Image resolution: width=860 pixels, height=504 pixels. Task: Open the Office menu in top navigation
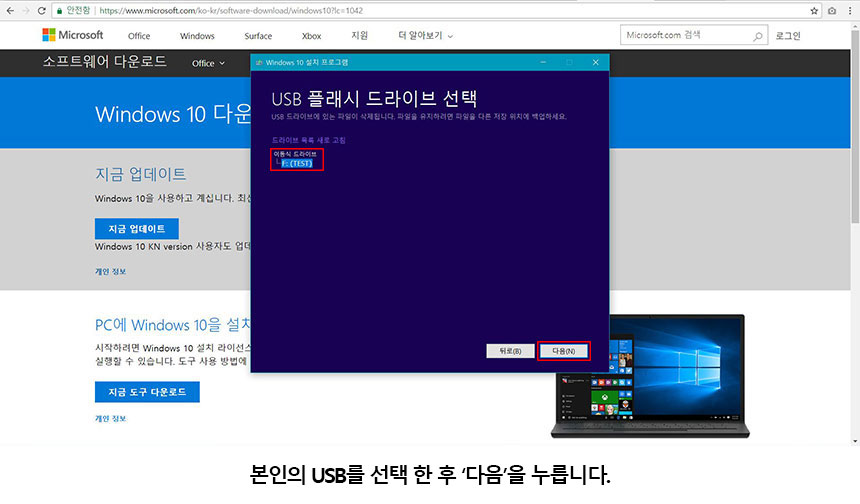point(139,36)
